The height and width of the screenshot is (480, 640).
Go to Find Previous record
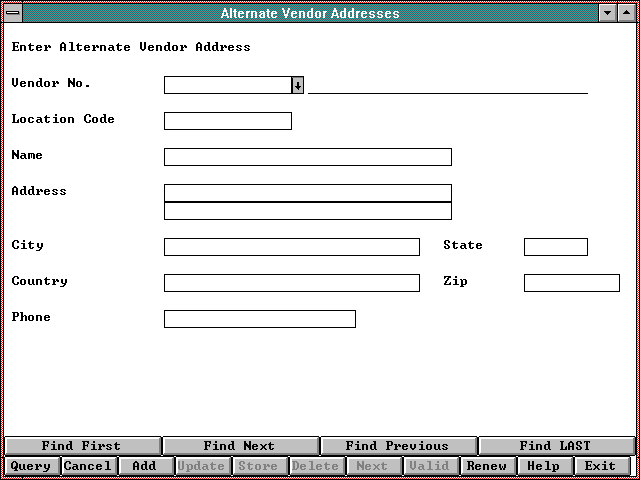click(x=397, y=446)
